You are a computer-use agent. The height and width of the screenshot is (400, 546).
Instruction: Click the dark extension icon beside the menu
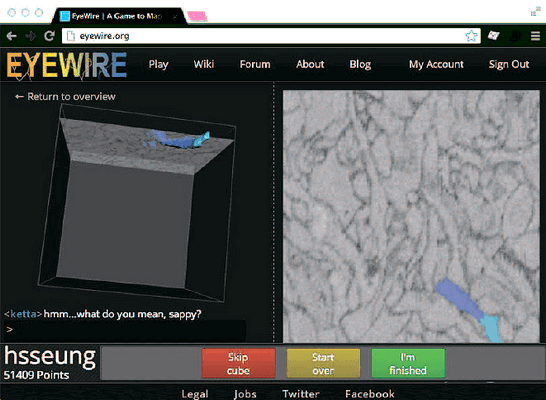click(x=515, y=36)
